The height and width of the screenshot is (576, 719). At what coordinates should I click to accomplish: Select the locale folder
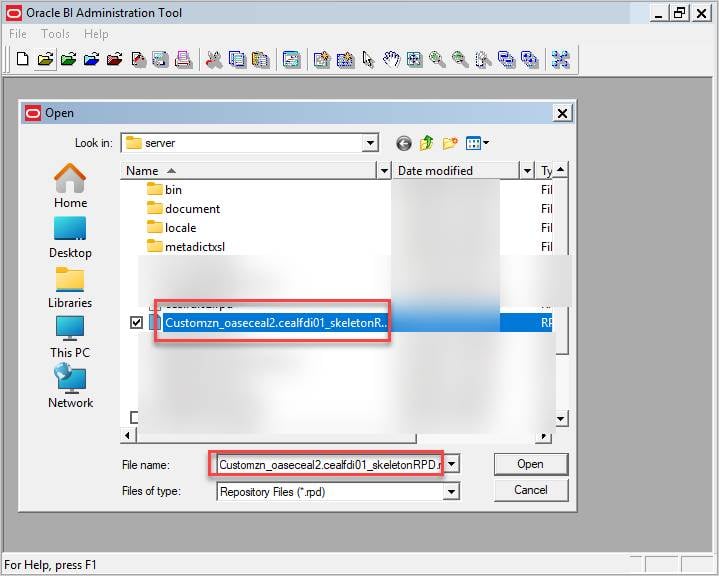[172, 228]
